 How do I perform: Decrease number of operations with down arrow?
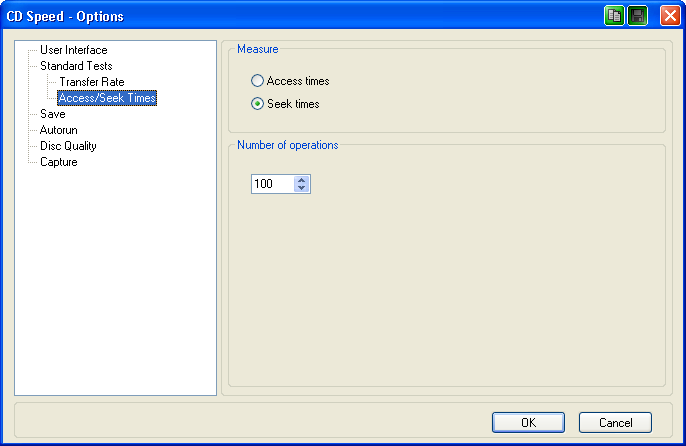303,188
